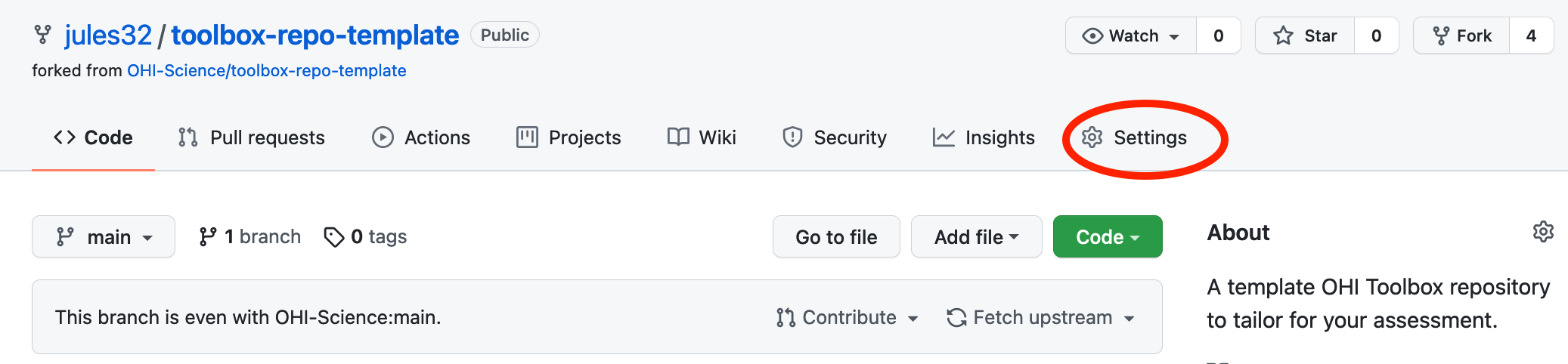Open the Fetch upstream dropdown

pos(1041,317)
